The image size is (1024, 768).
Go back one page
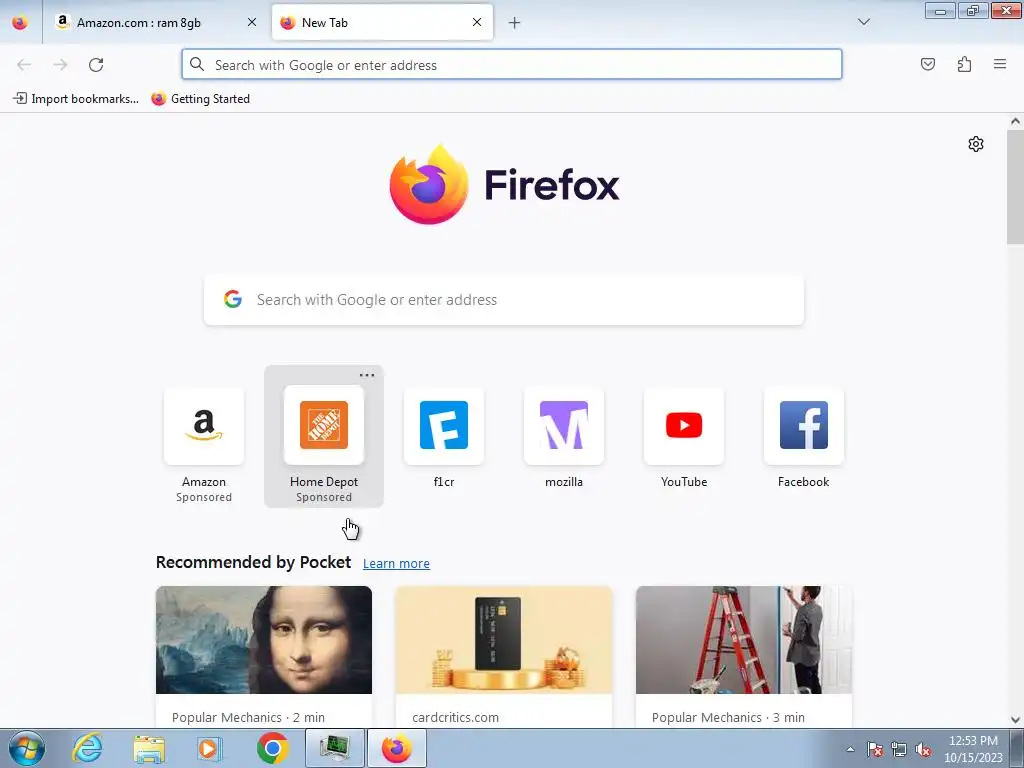pos(24,65)
